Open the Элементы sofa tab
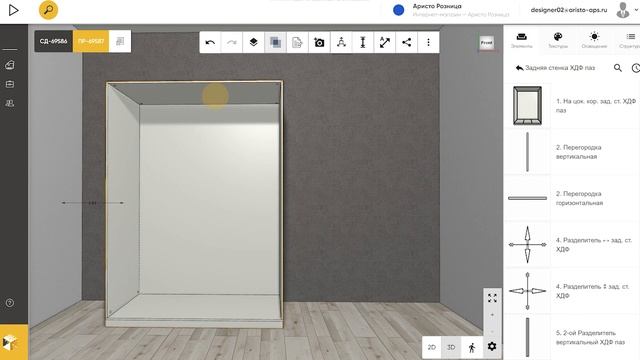This screenshot has width=640, height=360. pyautogui.click(x=522, y=40)
